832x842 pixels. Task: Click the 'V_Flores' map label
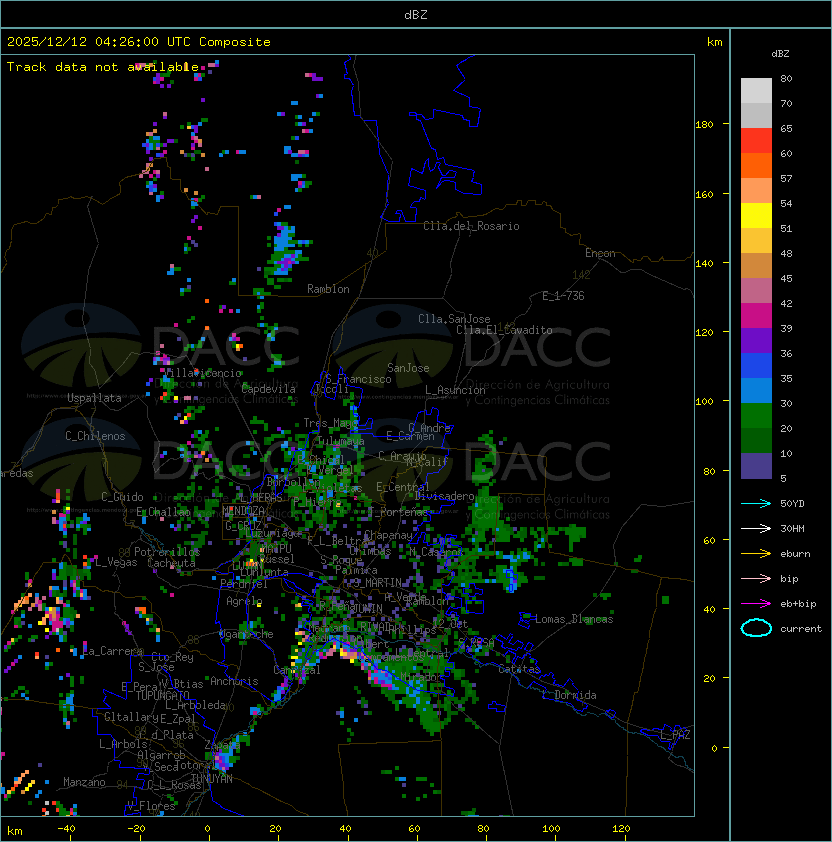point(151,806)
